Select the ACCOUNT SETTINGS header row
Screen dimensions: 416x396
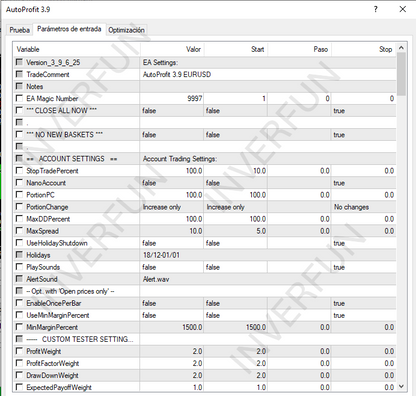pyautogui.click(x=205, y=159)
